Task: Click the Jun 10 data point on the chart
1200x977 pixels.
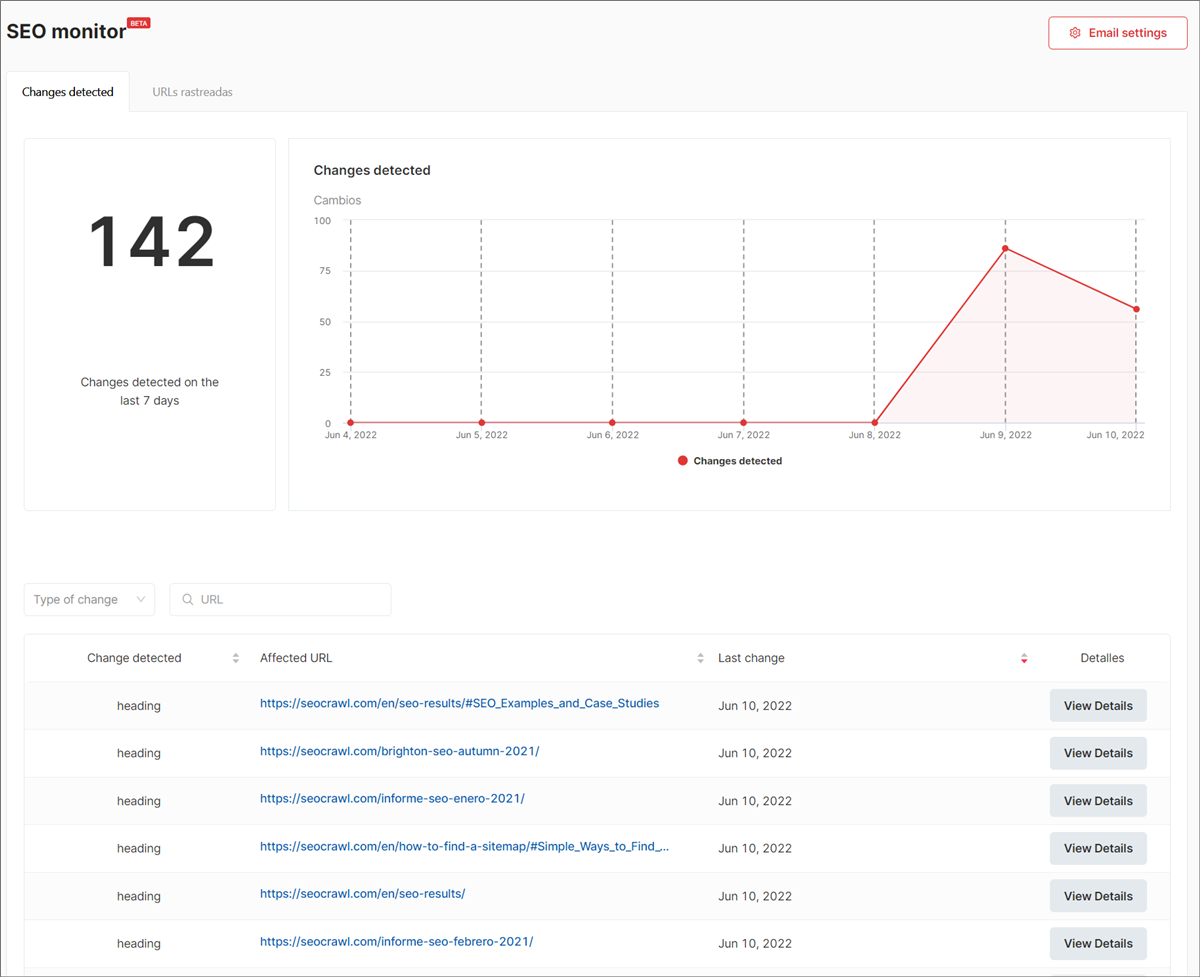Action: (x=1135, y=309)
